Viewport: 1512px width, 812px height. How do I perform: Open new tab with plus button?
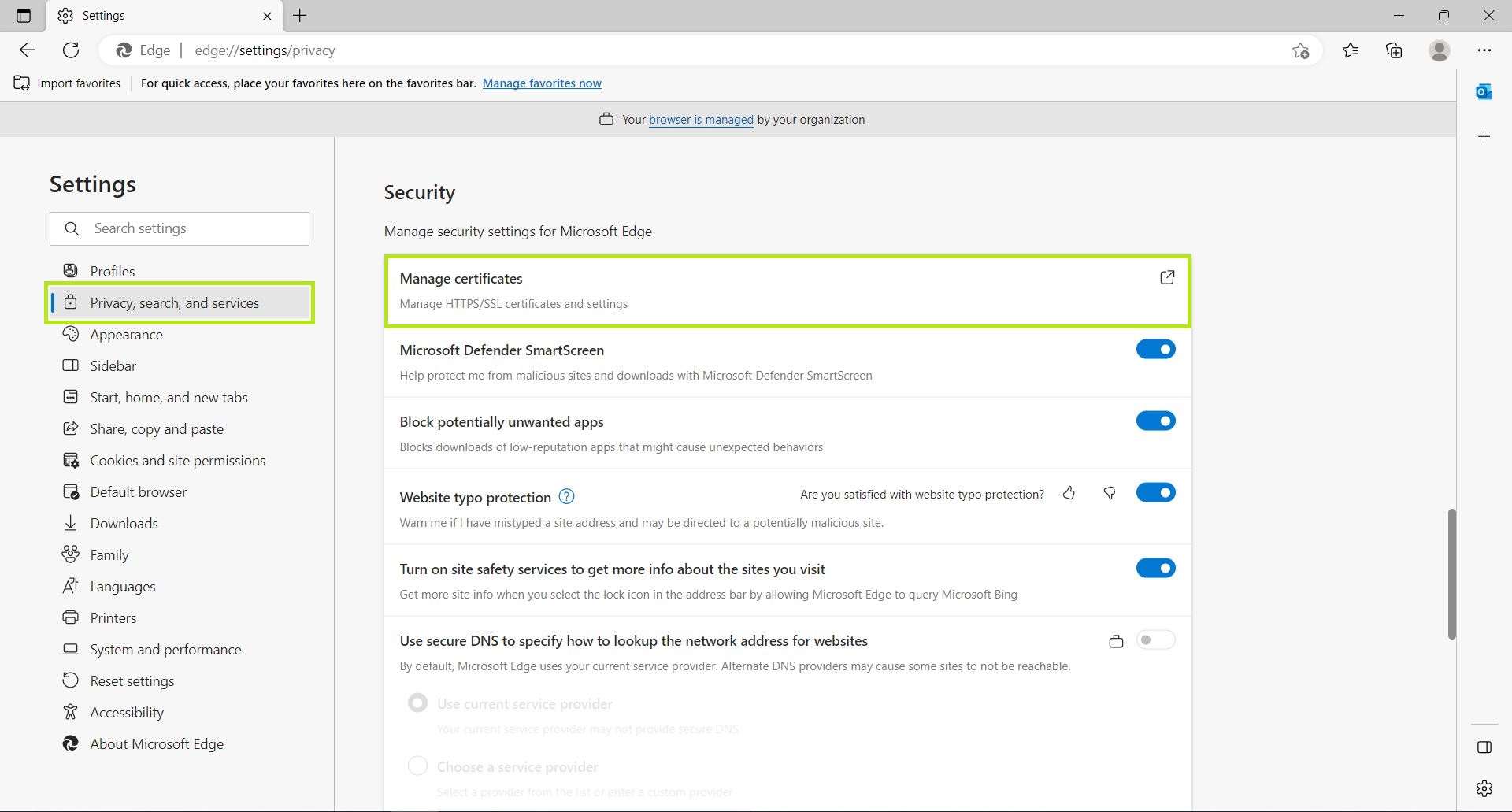300,16
